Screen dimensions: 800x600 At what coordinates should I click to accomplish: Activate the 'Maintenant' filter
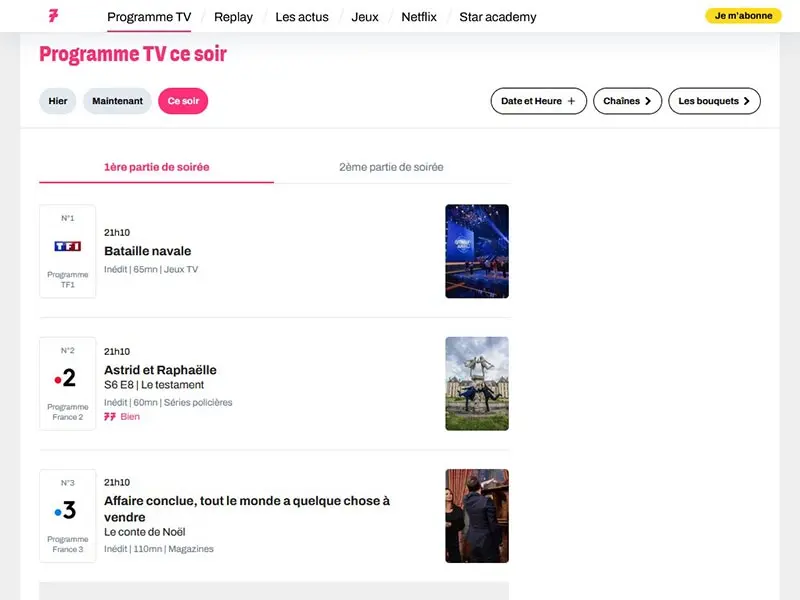point(117,101)
